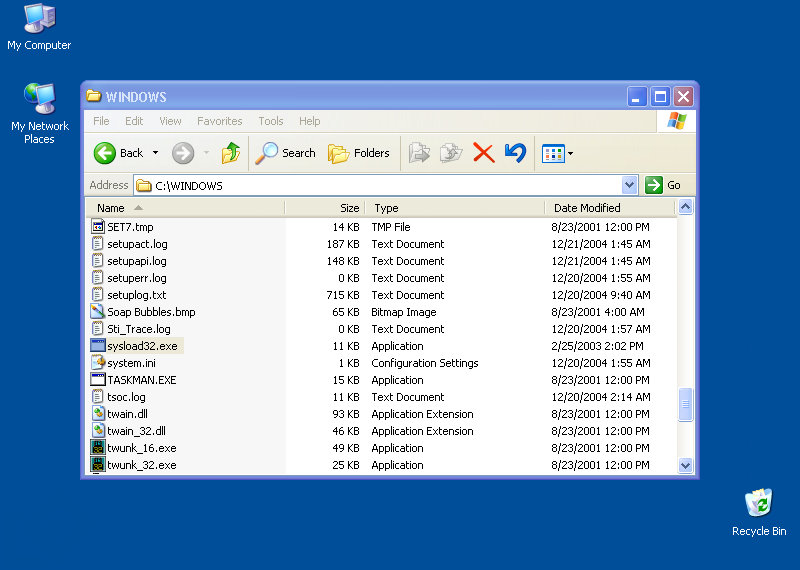
Task: Open the Edit menu
Action: tap(134, 121)
